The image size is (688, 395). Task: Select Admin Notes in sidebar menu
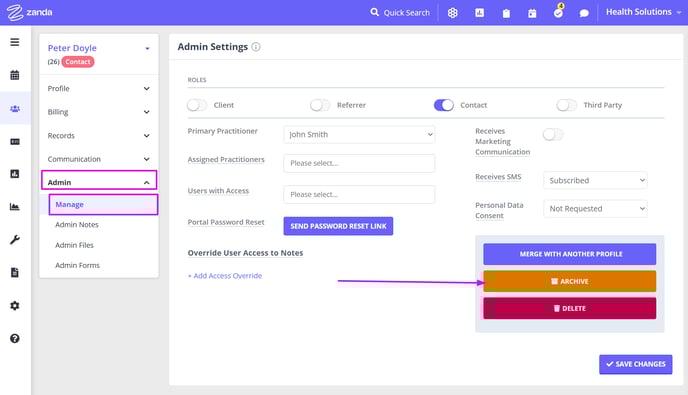[x=77, y=225]
